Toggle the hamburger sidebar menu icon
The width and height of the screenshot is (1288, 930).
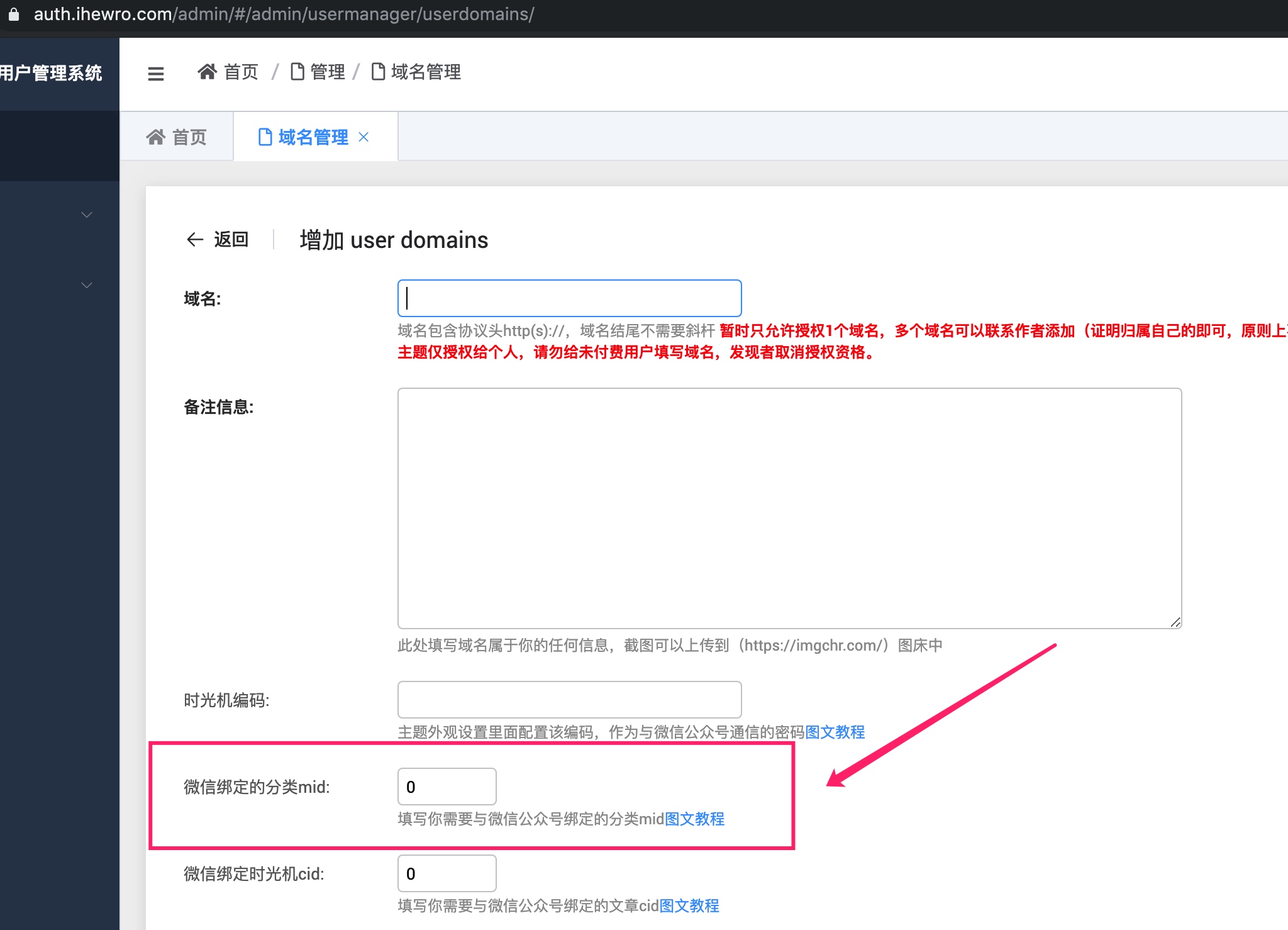pyautogui.click(x=155, y=74)
